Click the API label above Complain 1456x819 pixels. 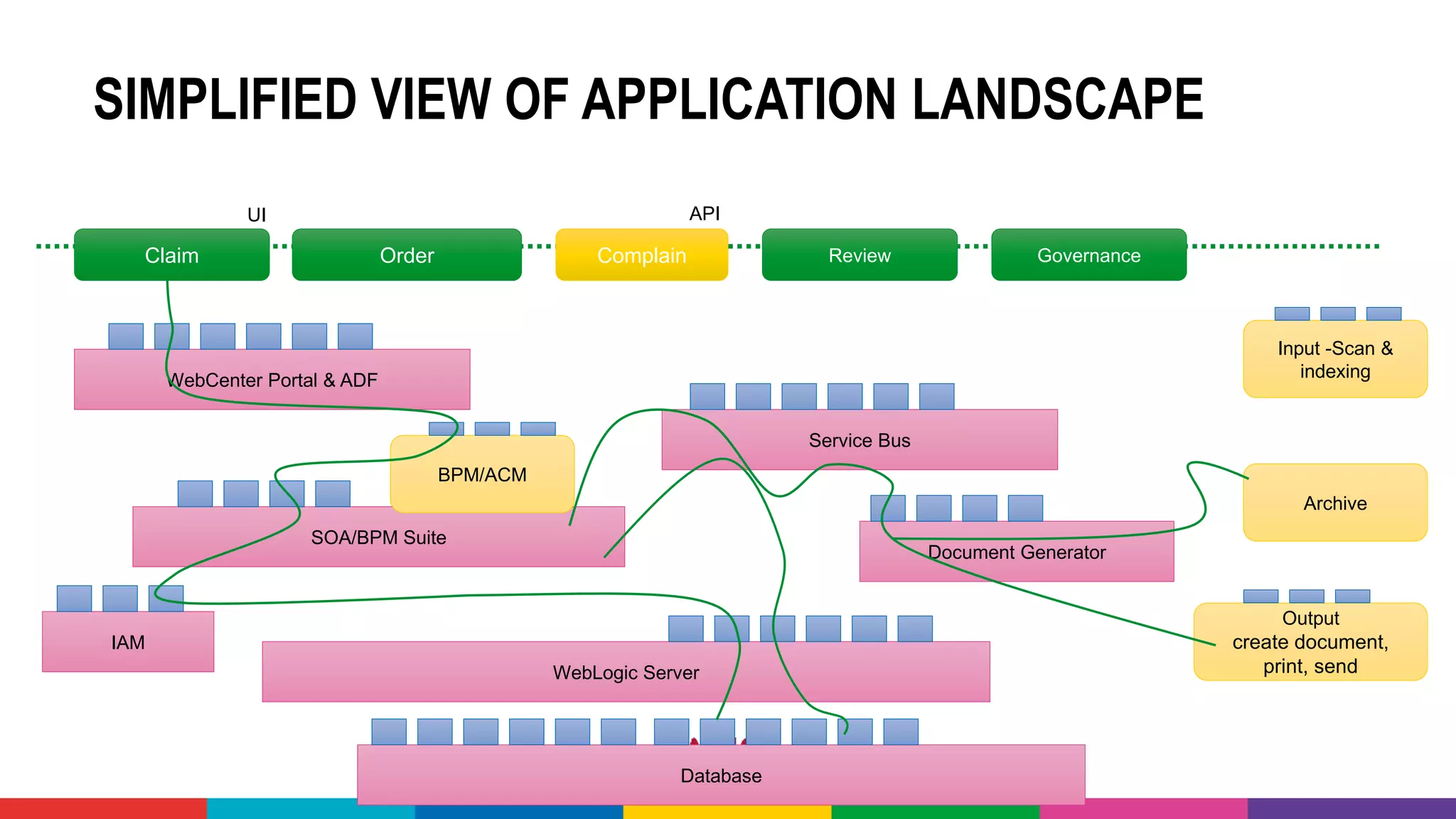click(x=705, y=213)
